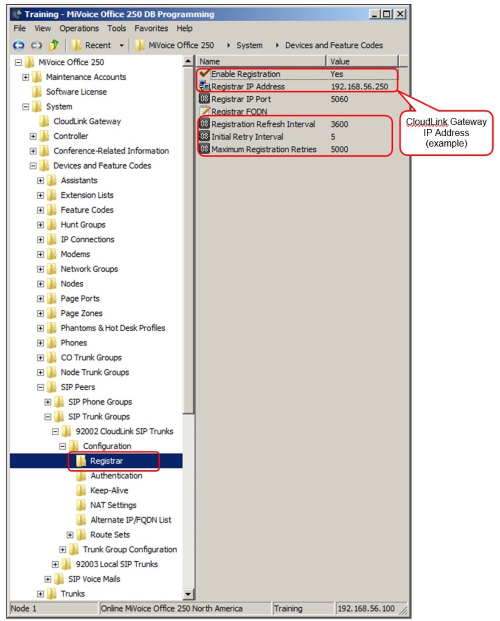500x621 pixels.
Task: Click the Registrar IP Port numeric icon
Action: click(204, 98)
